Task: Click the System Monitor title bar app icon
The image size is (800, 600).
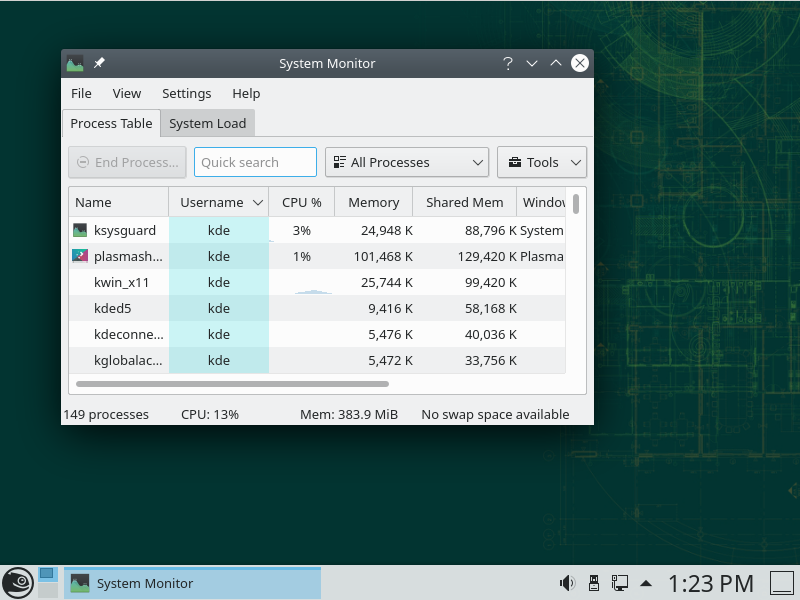Action: pos(75,64)
